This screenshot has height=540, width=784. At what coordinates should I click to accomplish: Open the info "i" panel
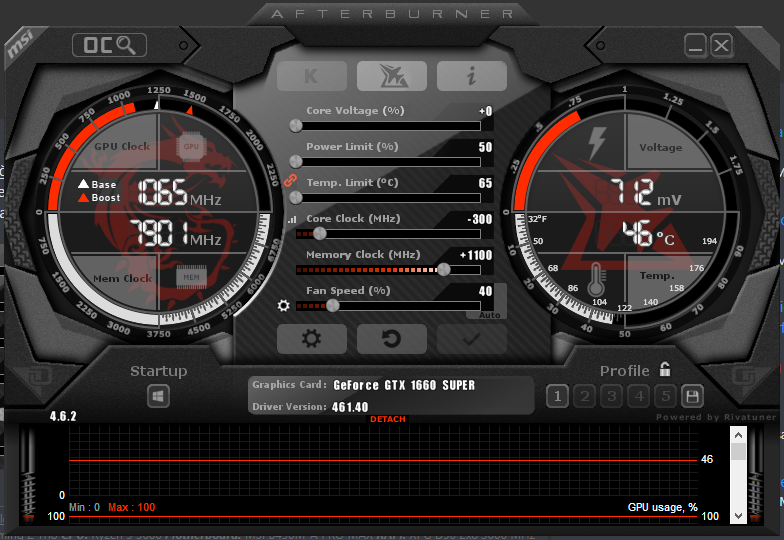[472, 76]
